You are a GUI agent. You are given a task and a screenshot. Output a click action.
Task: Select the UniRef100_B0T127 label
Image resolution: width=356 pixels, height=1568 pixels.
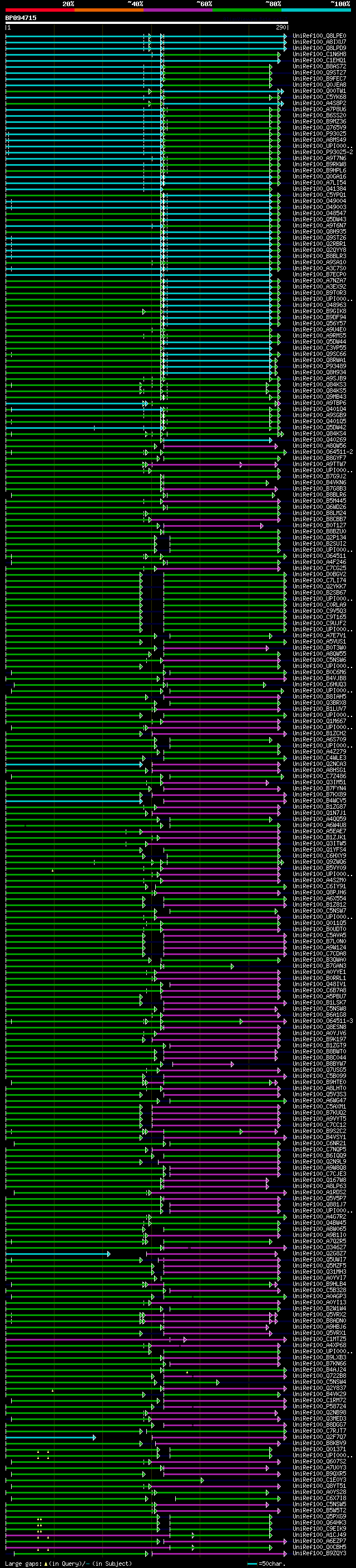(319, 525)
